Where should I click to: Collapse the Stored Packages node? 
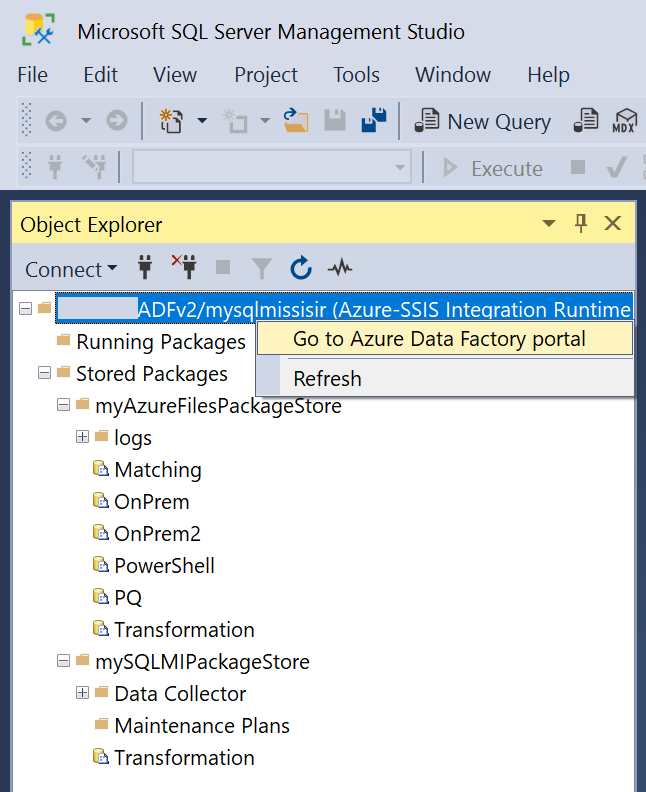[x=44, y=374]
